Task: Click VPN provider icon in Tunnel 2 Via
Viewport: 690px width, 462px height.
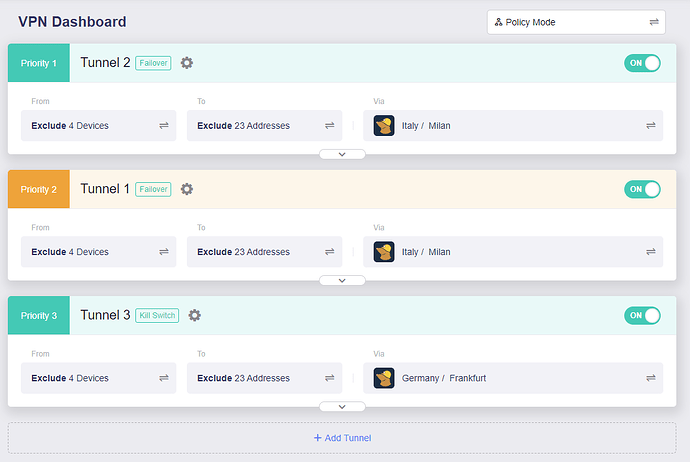Action: pos(384,126)
